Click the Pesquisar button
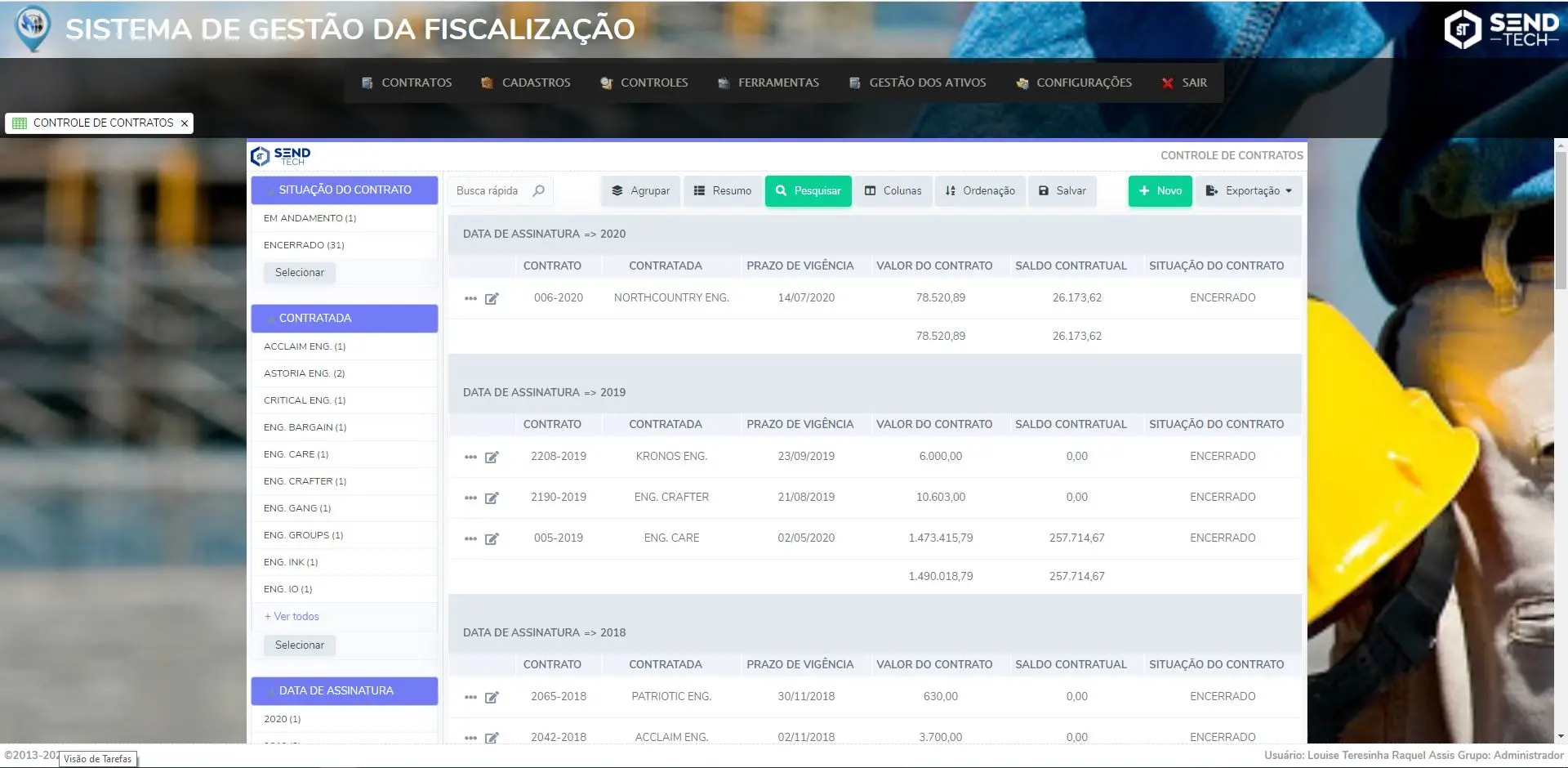1568x768 pixels. (x=808, y=191)
